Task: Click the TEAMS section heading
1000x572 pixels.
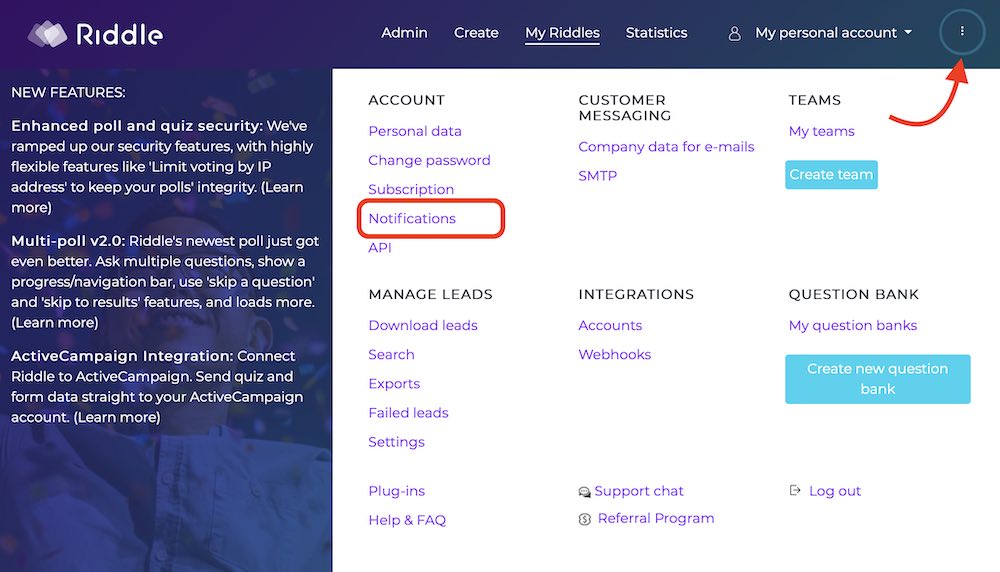Action: [x=814, y=100]
